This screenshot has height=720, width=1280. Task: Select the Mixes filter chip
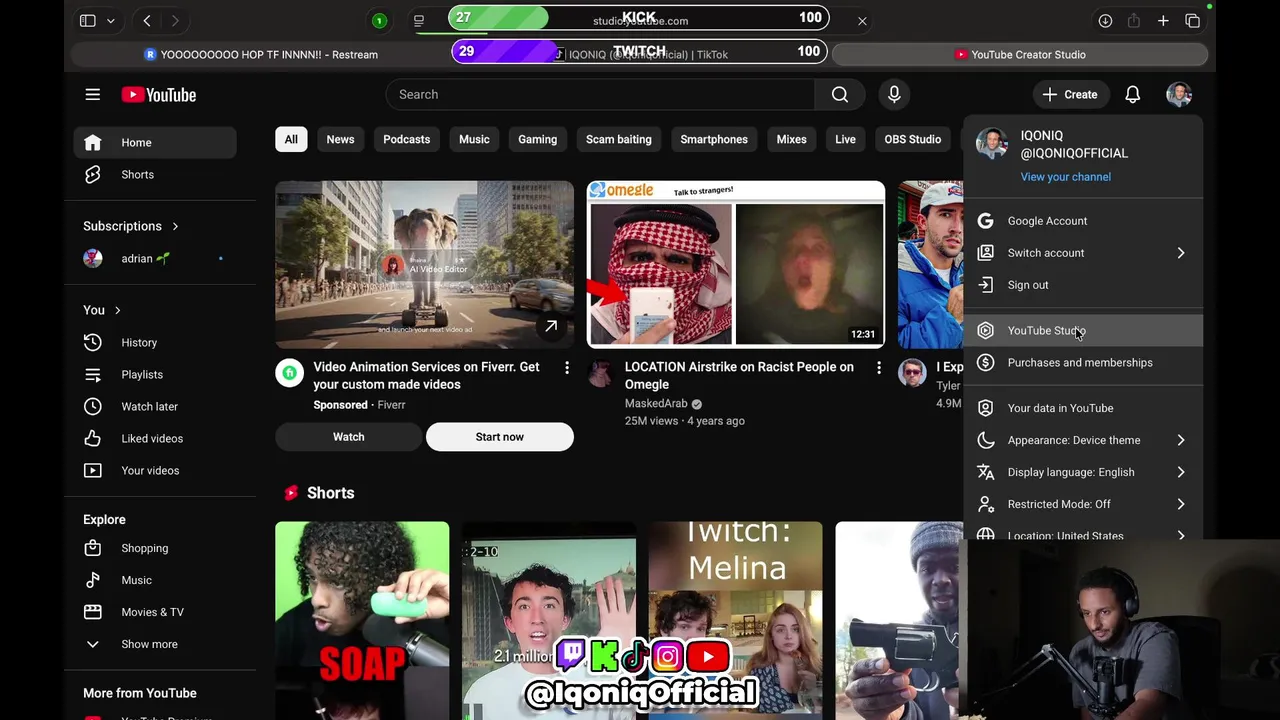tap(791, 139)
